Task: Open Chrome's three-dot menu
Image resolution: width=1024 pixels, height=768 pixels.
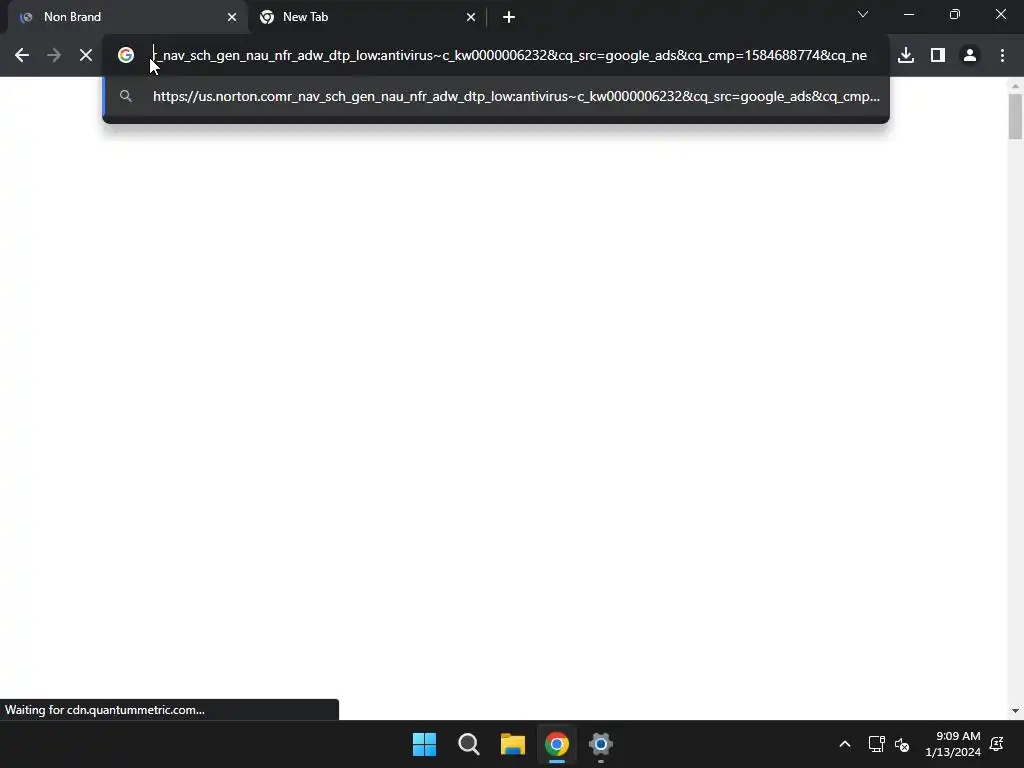Action: coord(1002,56)
